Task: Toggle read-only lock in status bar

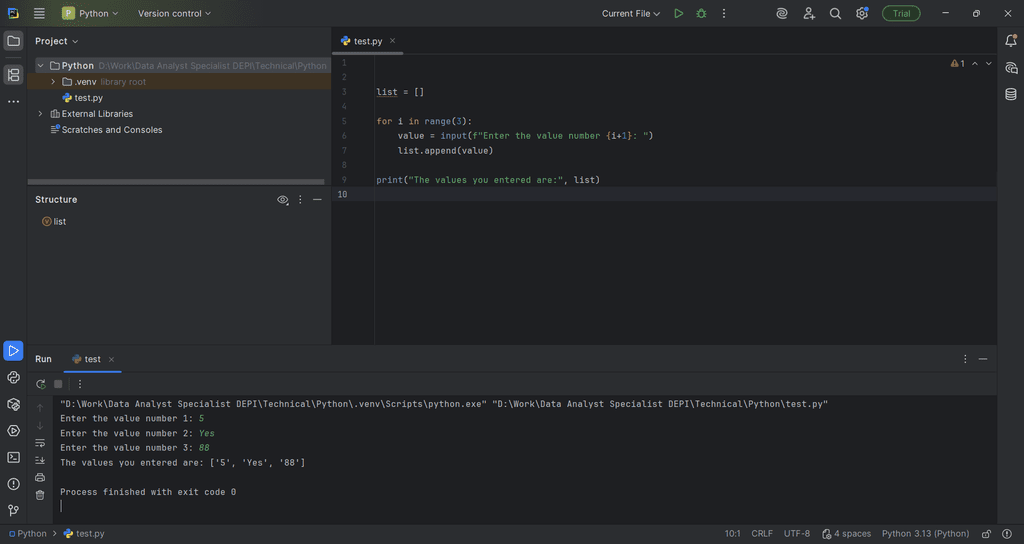Action: 985,534
